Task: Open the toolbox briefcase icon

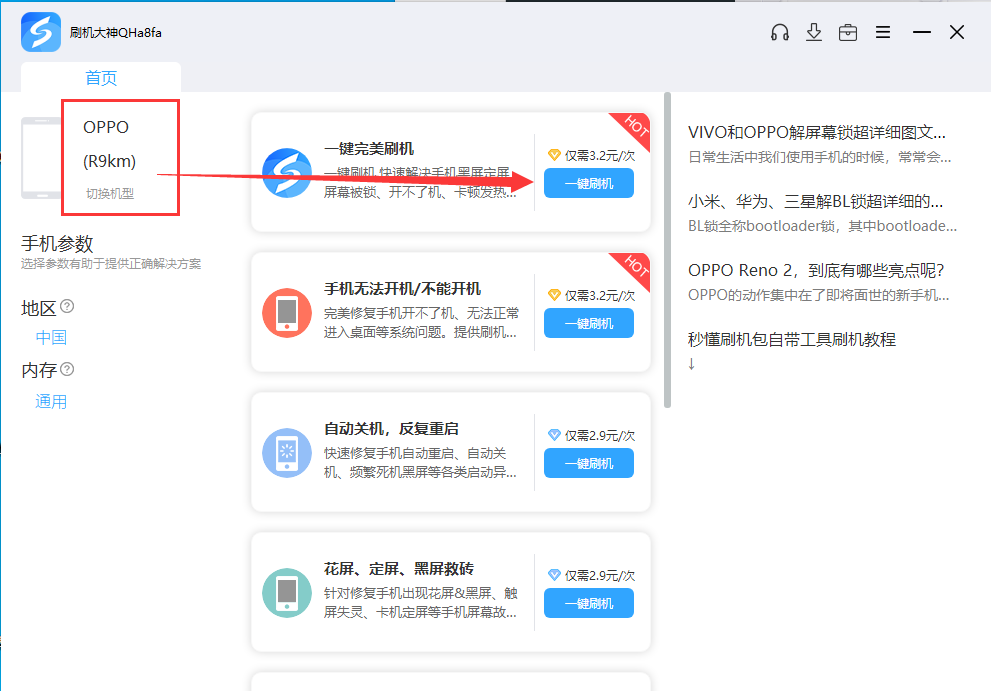Action: [848, 32]
